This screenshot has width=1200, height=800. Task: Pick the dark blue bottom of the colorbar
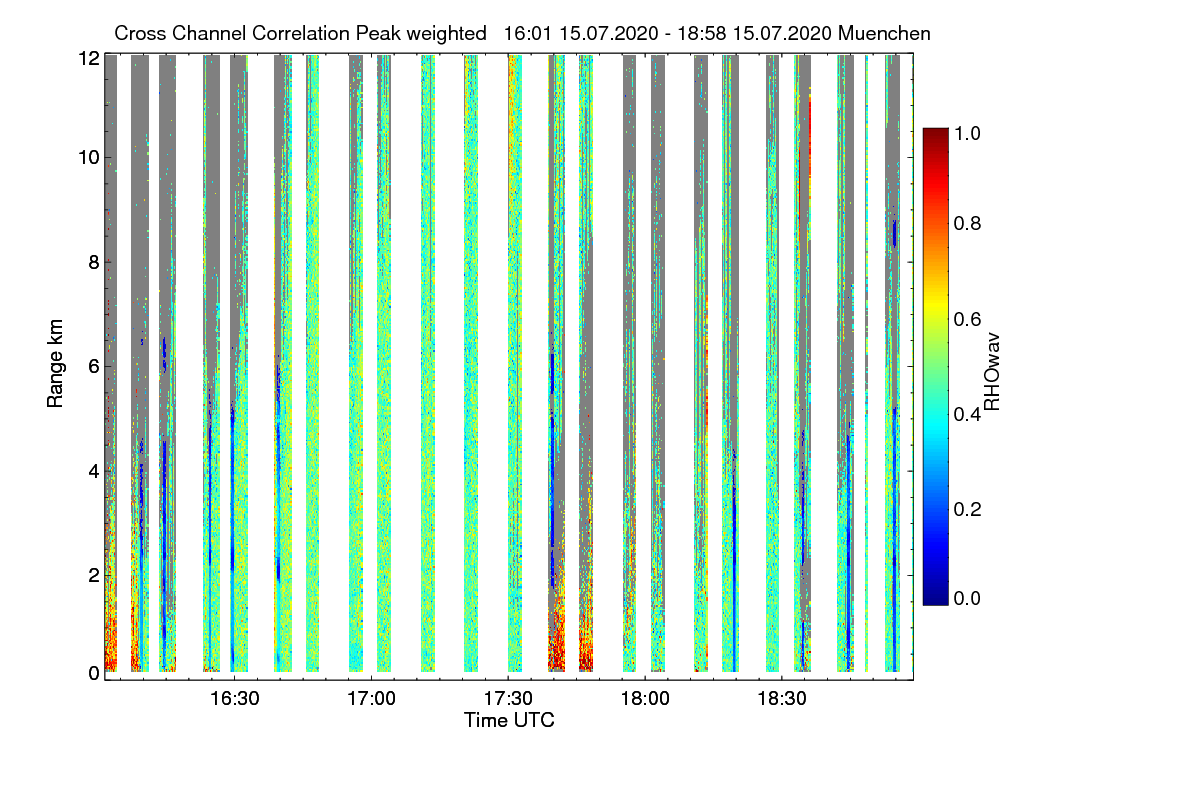934,596
